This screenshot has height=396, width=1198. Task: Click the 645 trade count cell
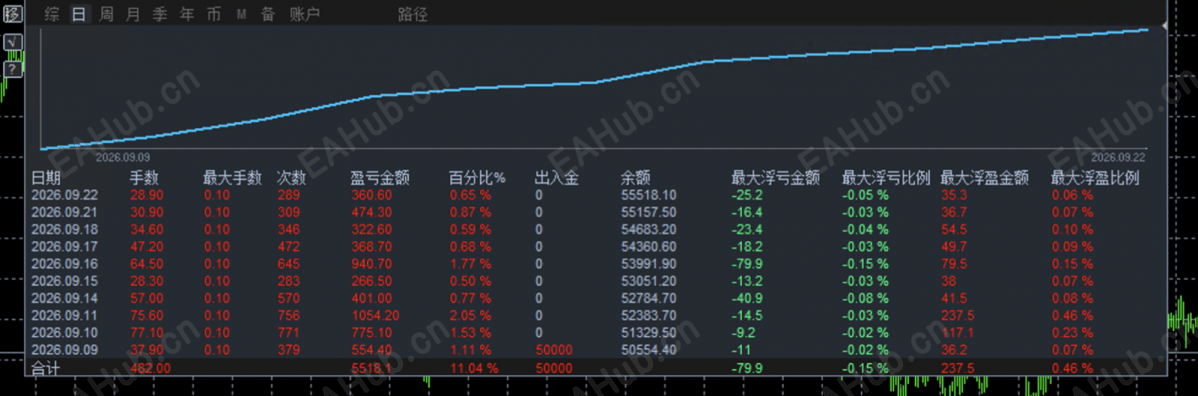(288, 264)
